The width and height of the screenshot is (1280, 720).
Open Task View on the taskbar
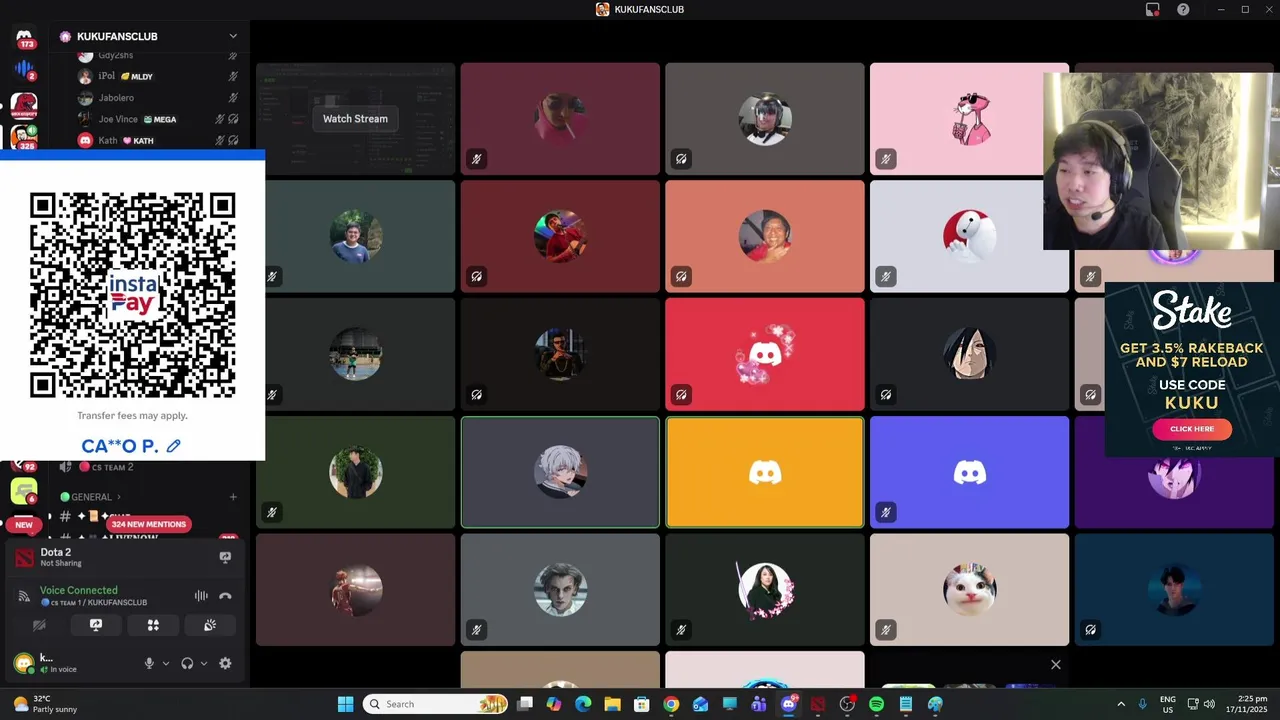(525, 704)
